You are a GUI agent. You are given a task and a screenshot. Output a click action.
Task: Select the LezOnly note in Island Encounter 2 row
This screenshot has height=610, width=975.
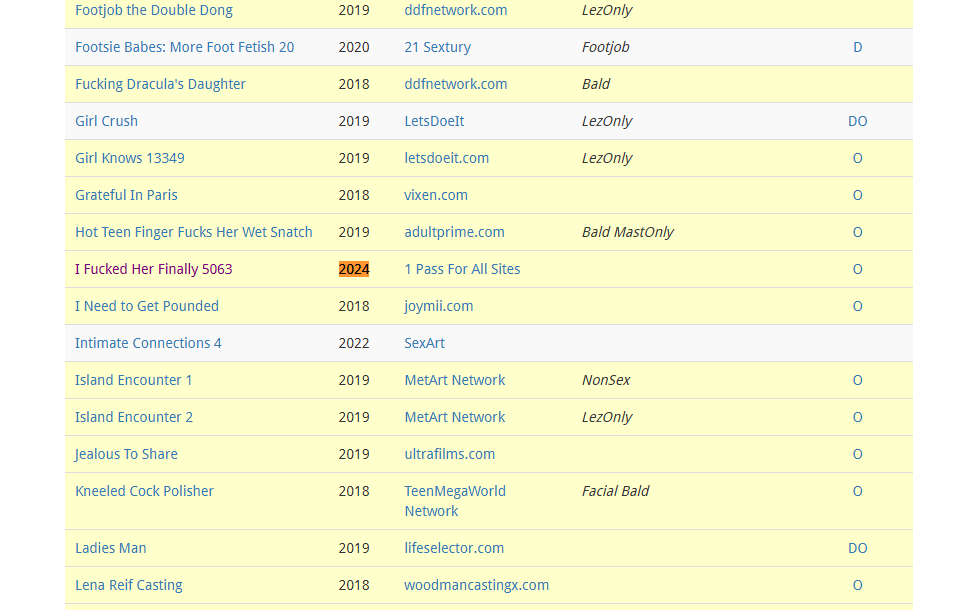[607, 417]
